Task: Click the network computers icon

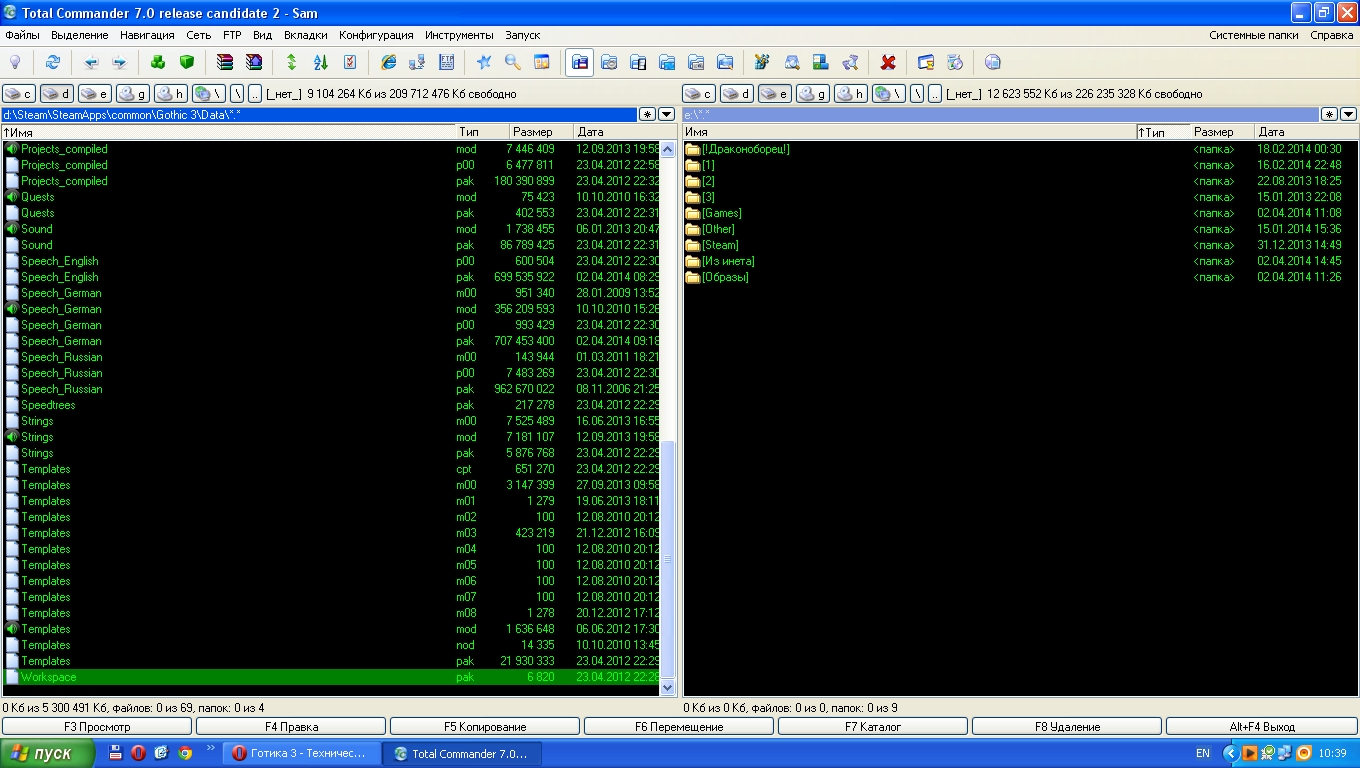Action: point(417,62)
